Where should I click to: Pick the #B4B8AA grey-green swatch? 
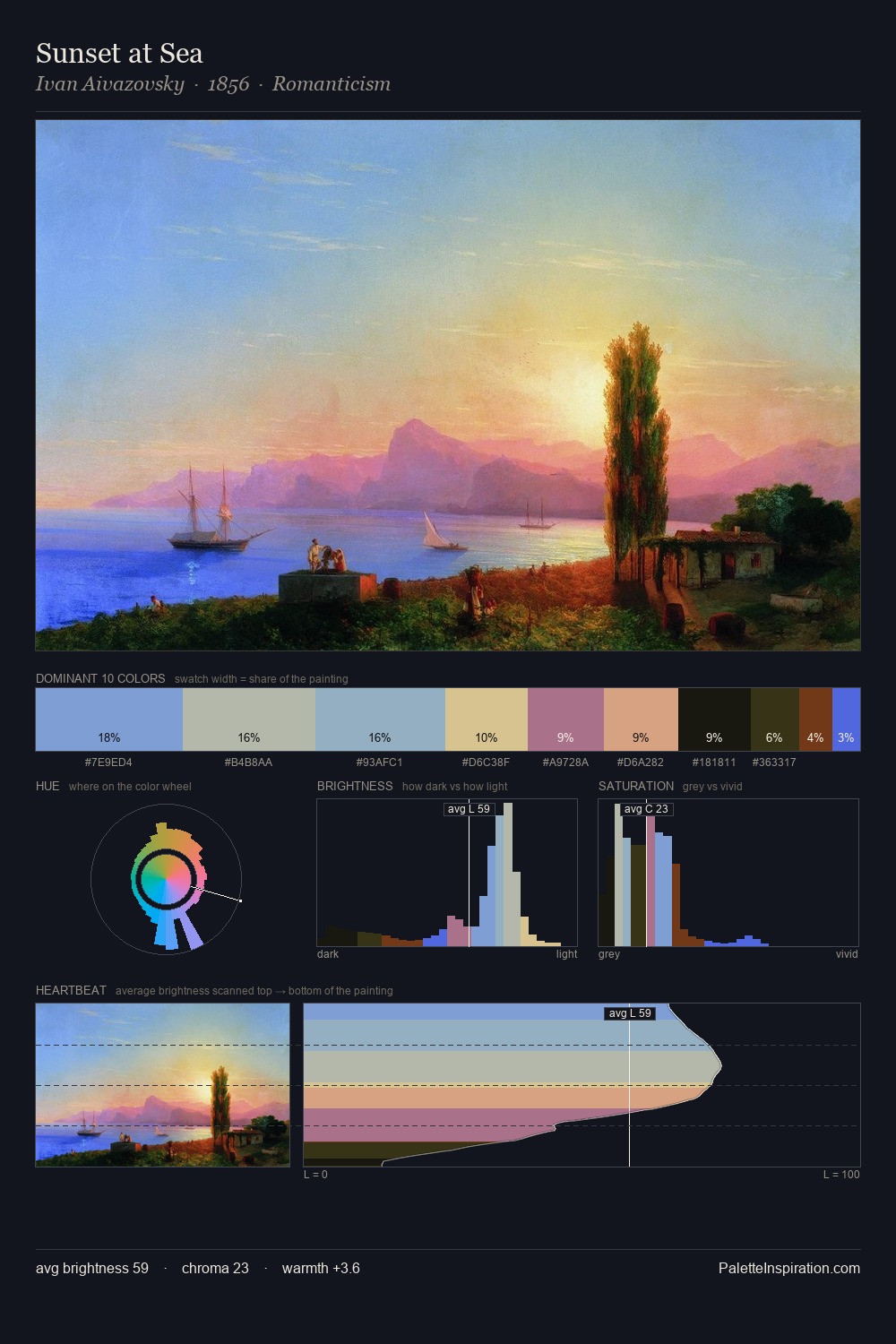tap(249, 719)
